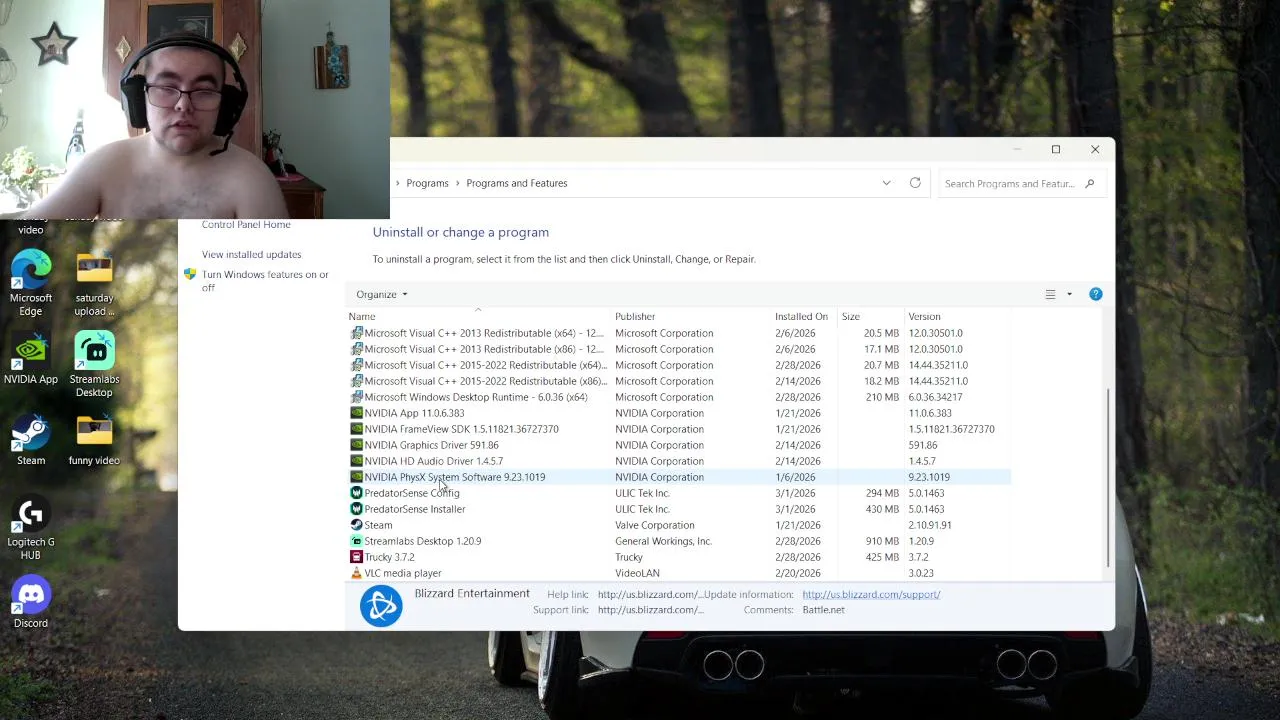Screen dimensions: 1280x720
Task: Click the Blizzard Entertainment publisher name
Action: pos(472,593)
